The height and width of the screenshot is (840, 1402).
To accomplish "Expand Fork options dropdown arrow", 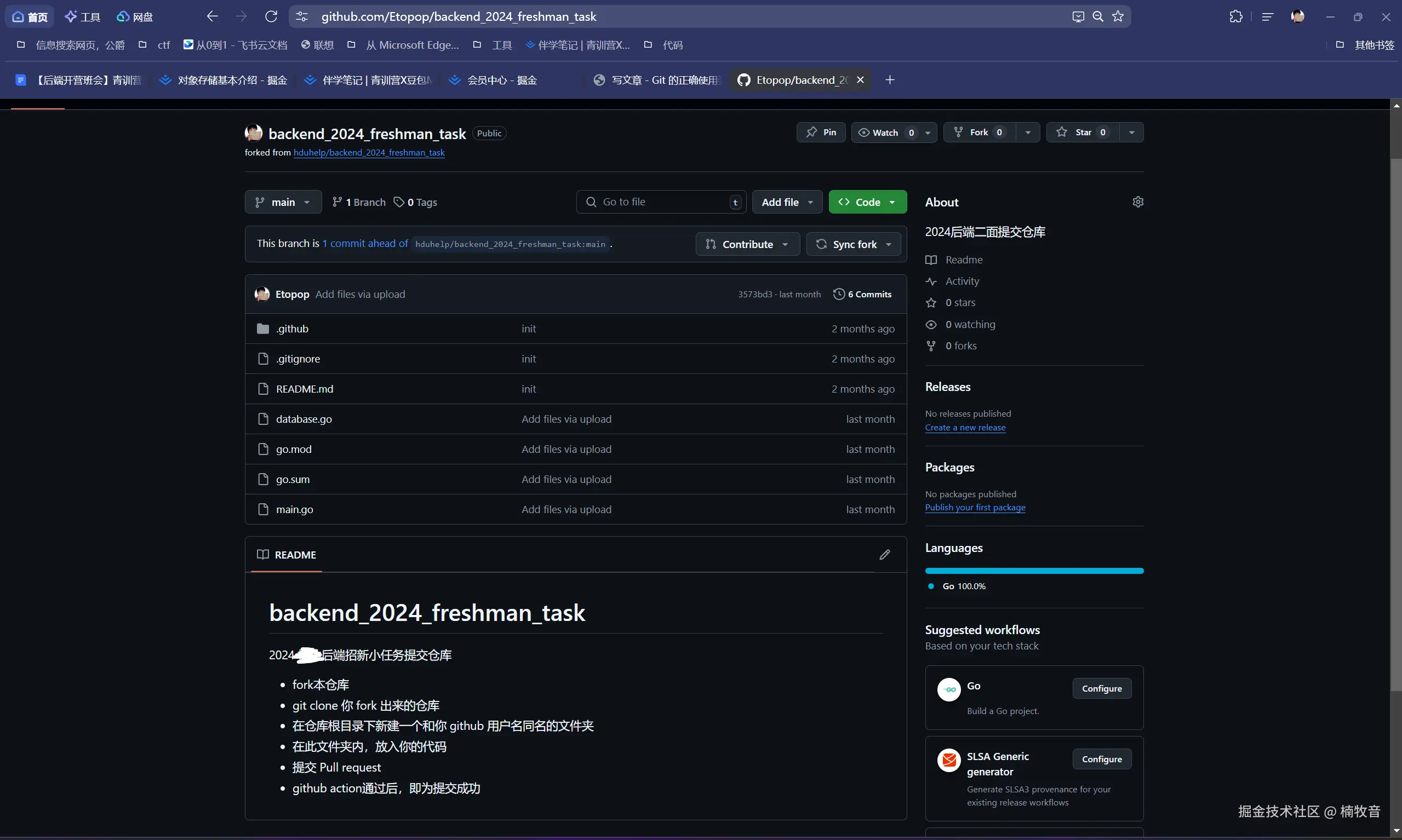I will click(1028, 133).
